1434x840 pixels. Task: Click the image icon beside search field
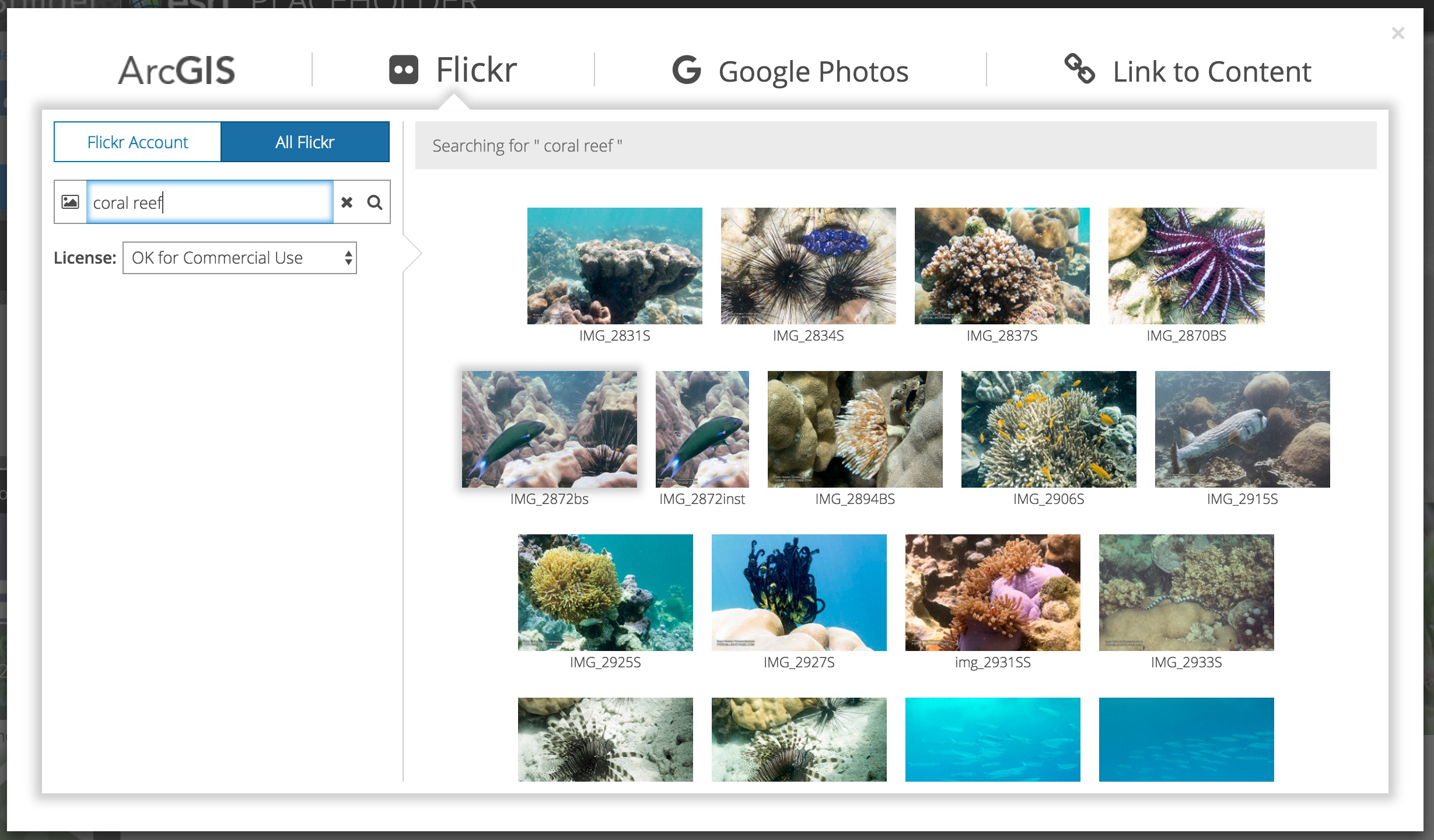71,202
